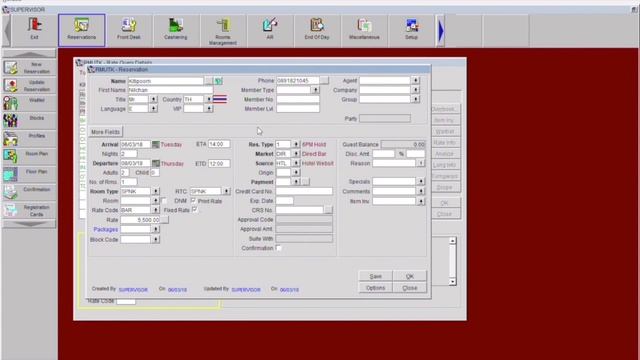Expand the Res. Type dropdown
This screenshot has width=640, height=360.
click(x=296, y=144)
